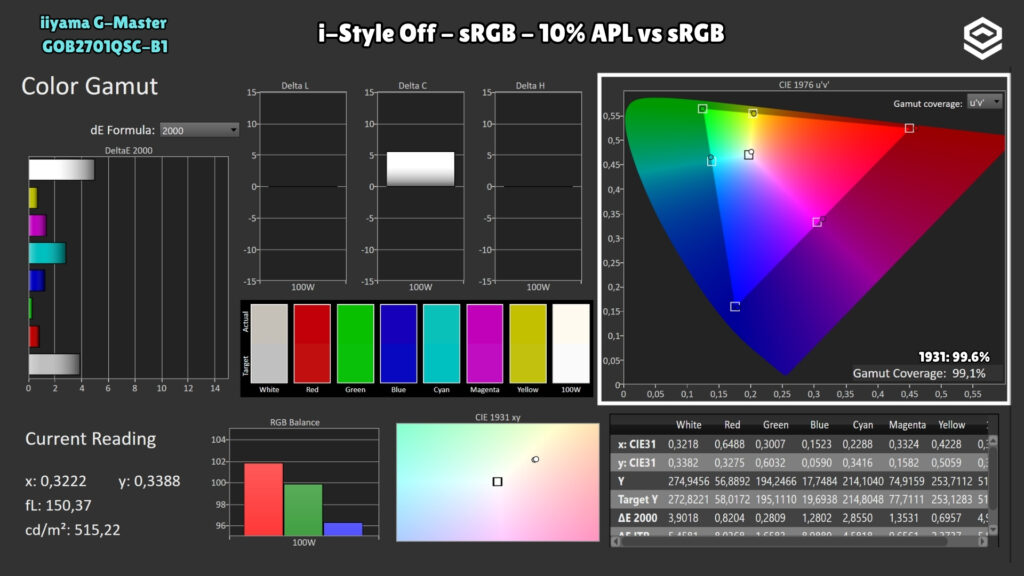Screen dimensions: 1024x576
Task: Click table cell value 2,8550
Action: pos(857,518)
